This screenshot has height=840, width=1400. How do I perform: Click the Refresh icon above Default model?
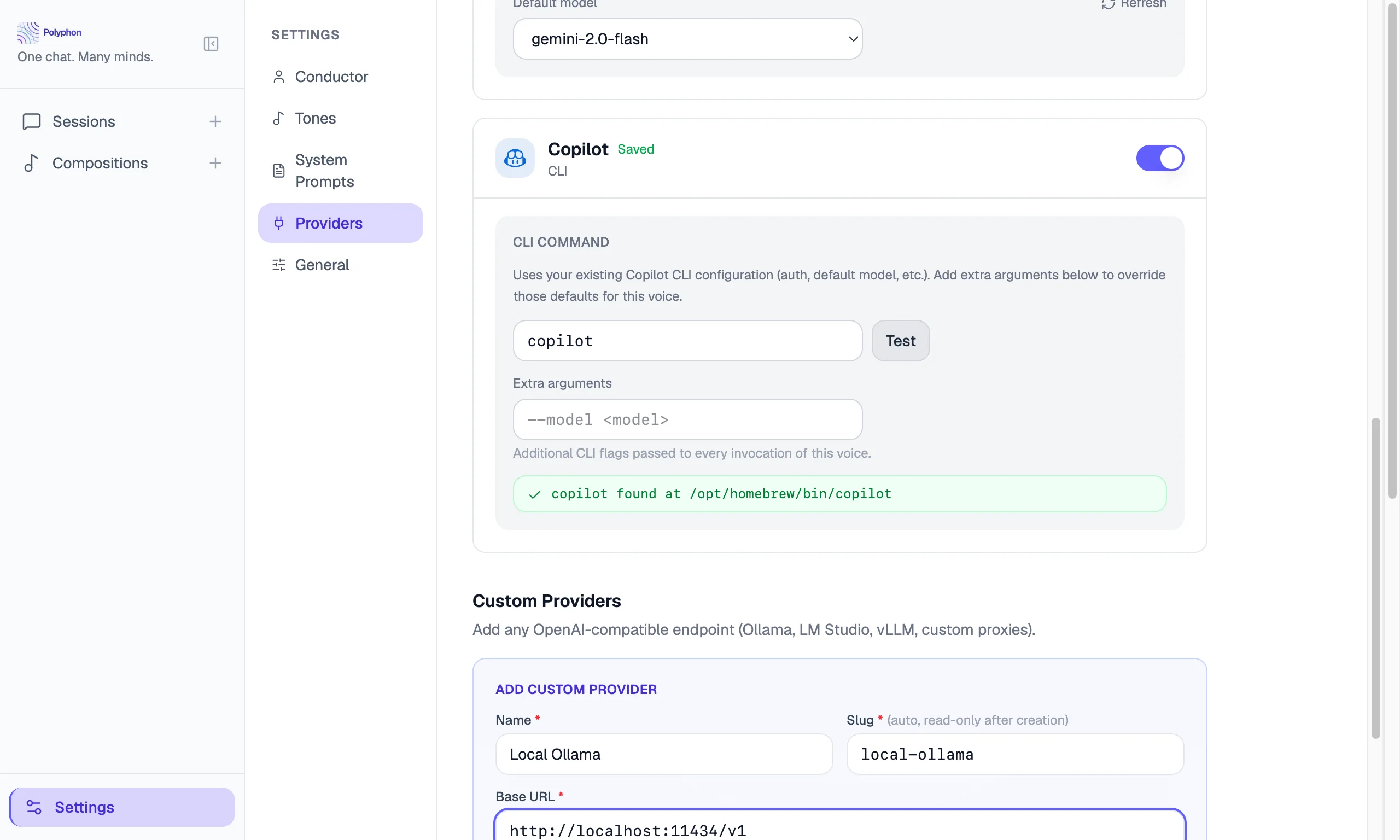click(x=1108, y=4)
